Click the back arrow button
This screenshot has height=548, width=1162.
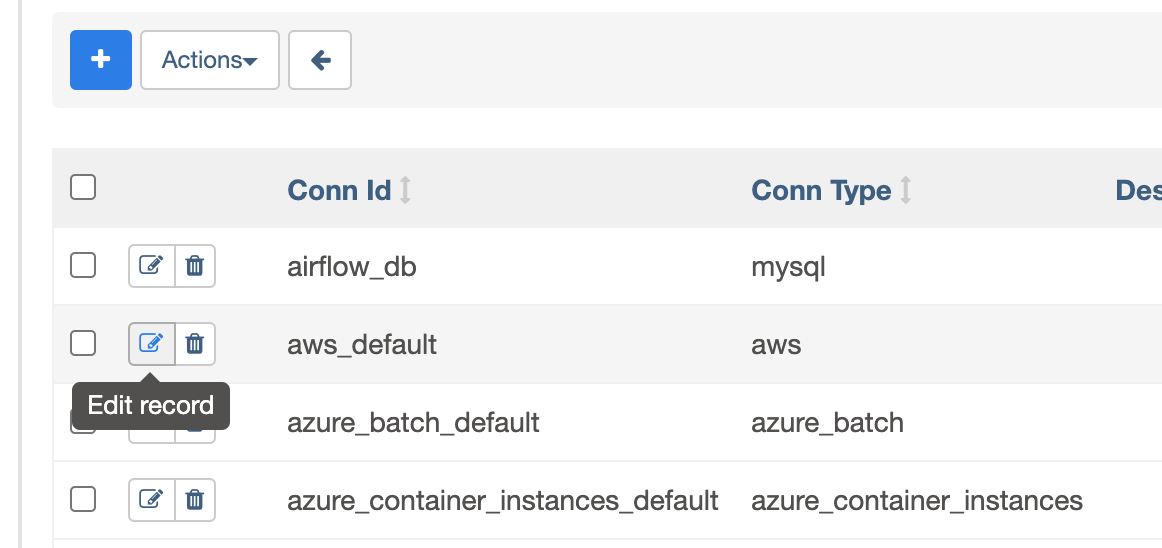(320, 60)
